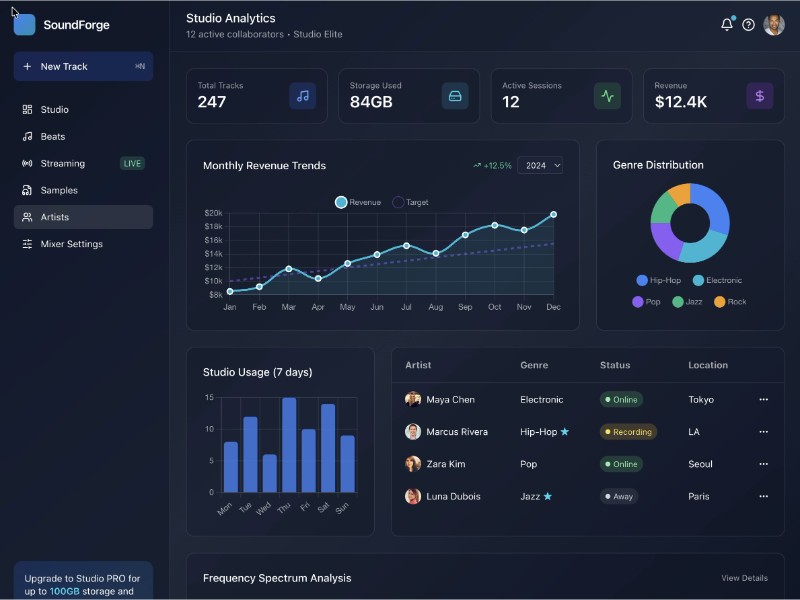Click the Active Sessions pulse icon
This screenshot has height=600, width=800.
point(607,96)
